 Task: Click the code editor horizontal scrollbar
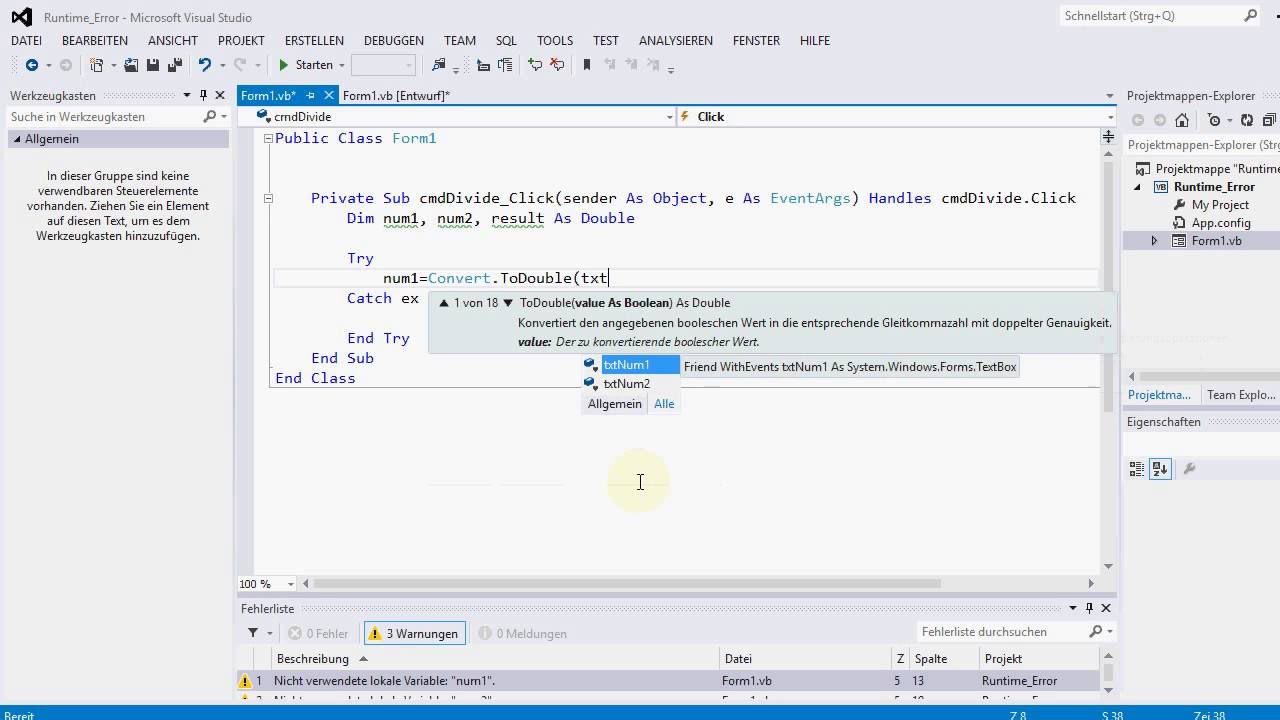[627, 584]
